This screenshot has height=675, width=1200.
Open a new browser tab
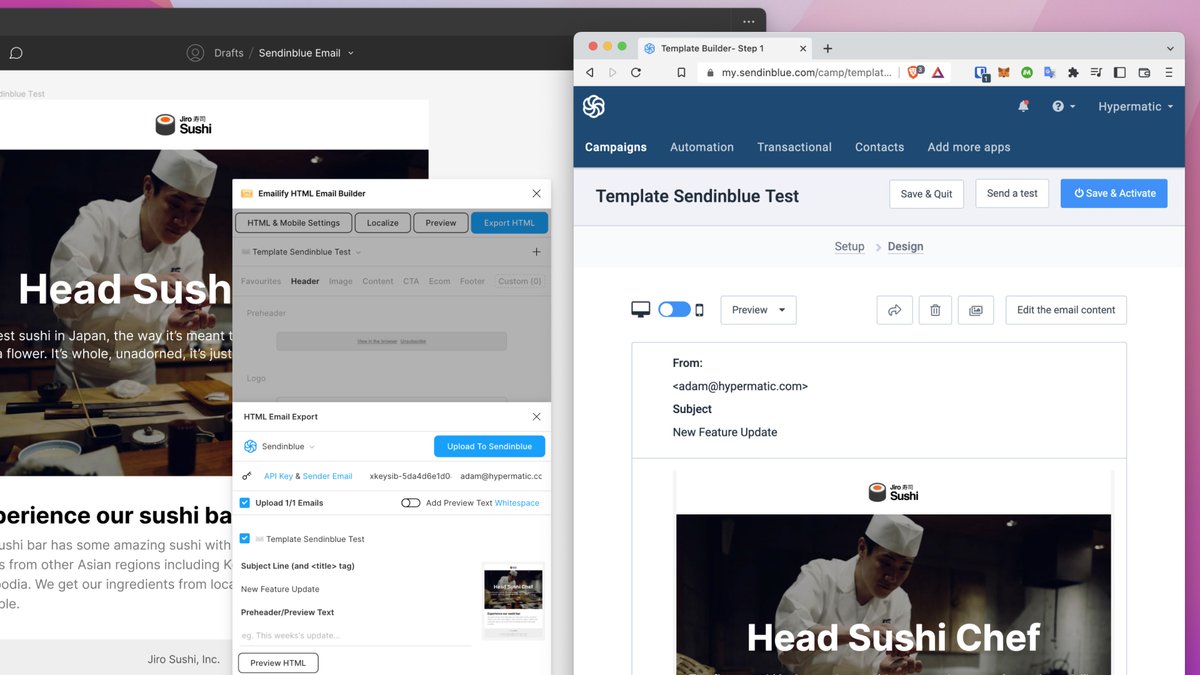point(827,48)
